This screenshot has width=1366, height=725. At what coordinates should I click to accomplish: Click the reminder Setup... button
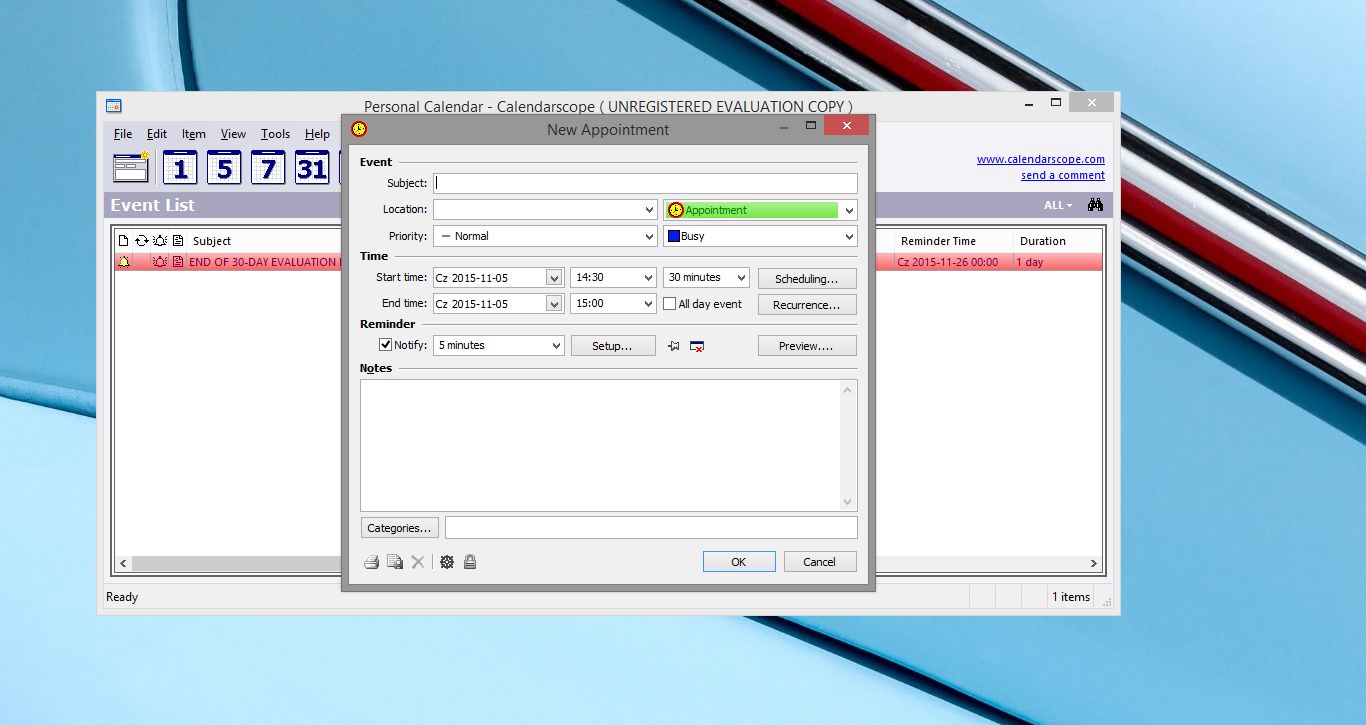613,346
